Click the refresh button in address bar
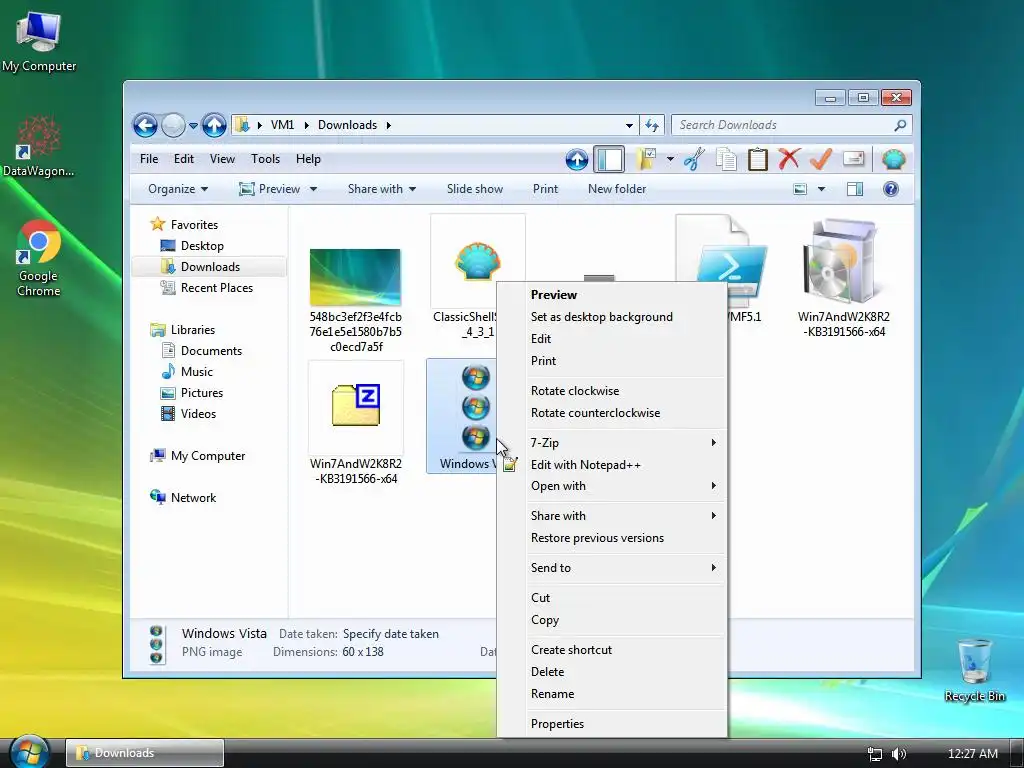The height and width of the screenshot is (768, 1024). tap(652, 125)
